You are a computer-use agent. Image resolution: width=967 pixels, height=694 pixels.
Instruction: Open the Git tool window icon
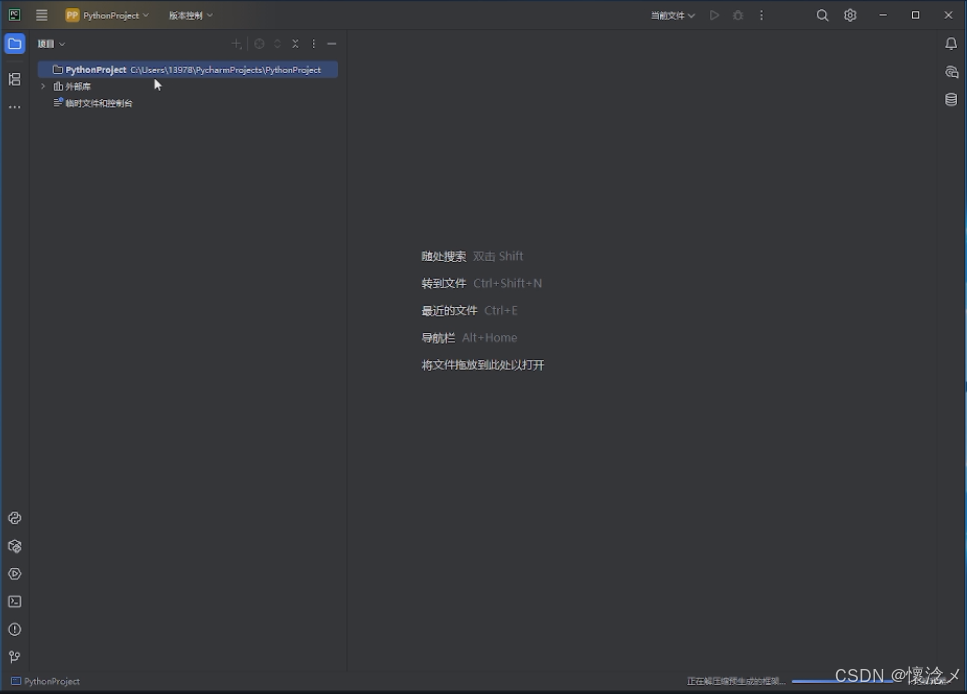point(14,656)
